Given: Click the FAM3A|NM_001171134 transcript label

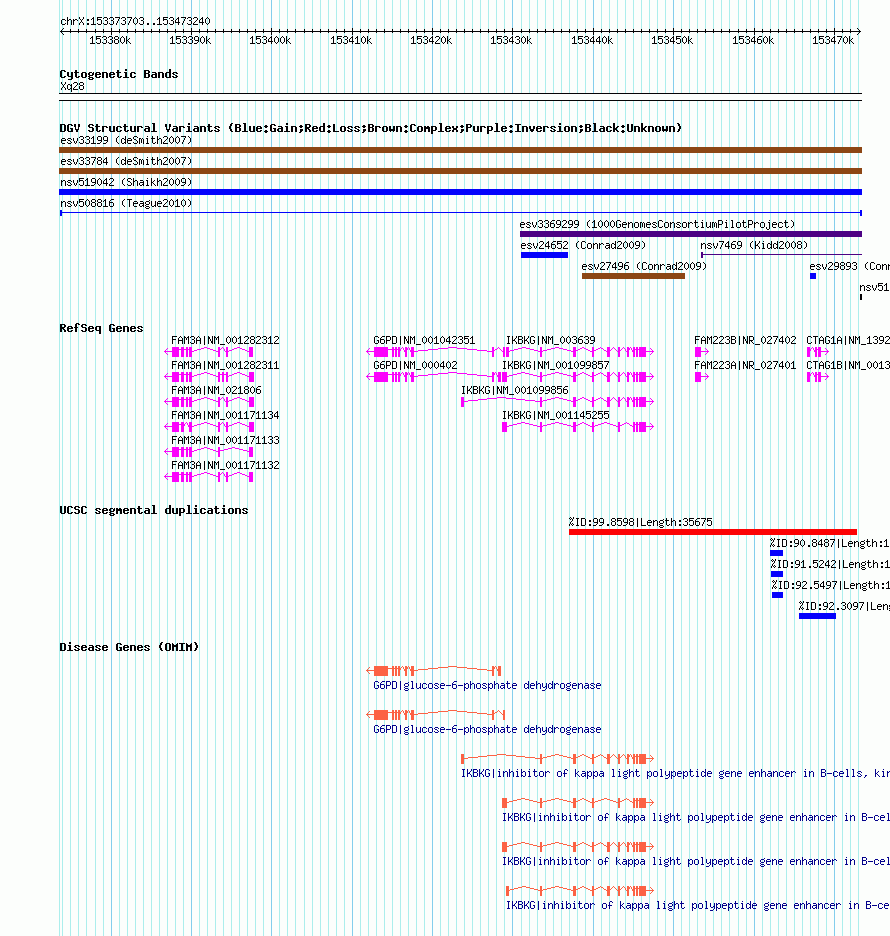Looking at the screenshot, I should 225,415.
